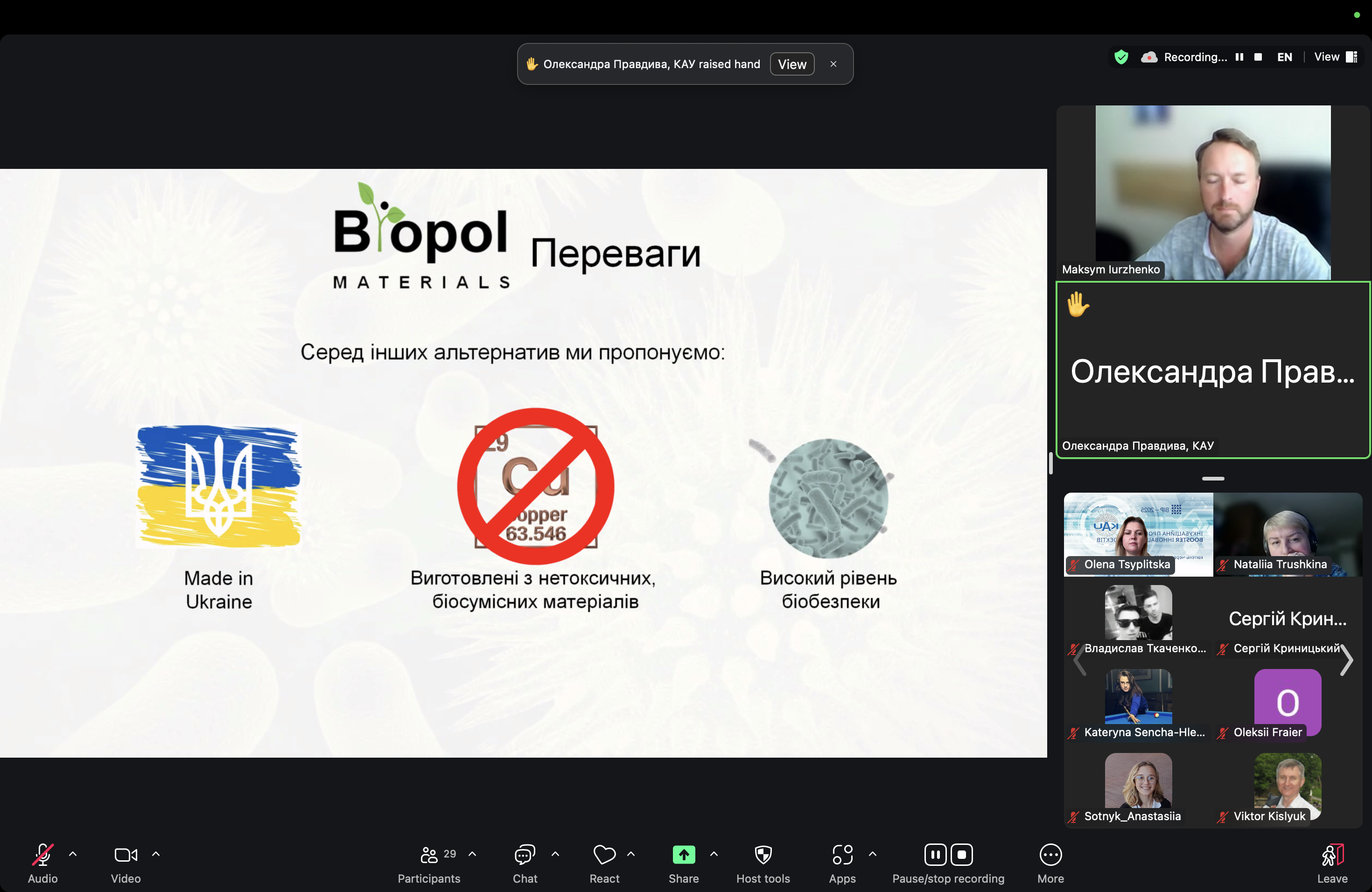Expand share options caret next to Share
The image size is (1372, 892).
tap(714, 854)
